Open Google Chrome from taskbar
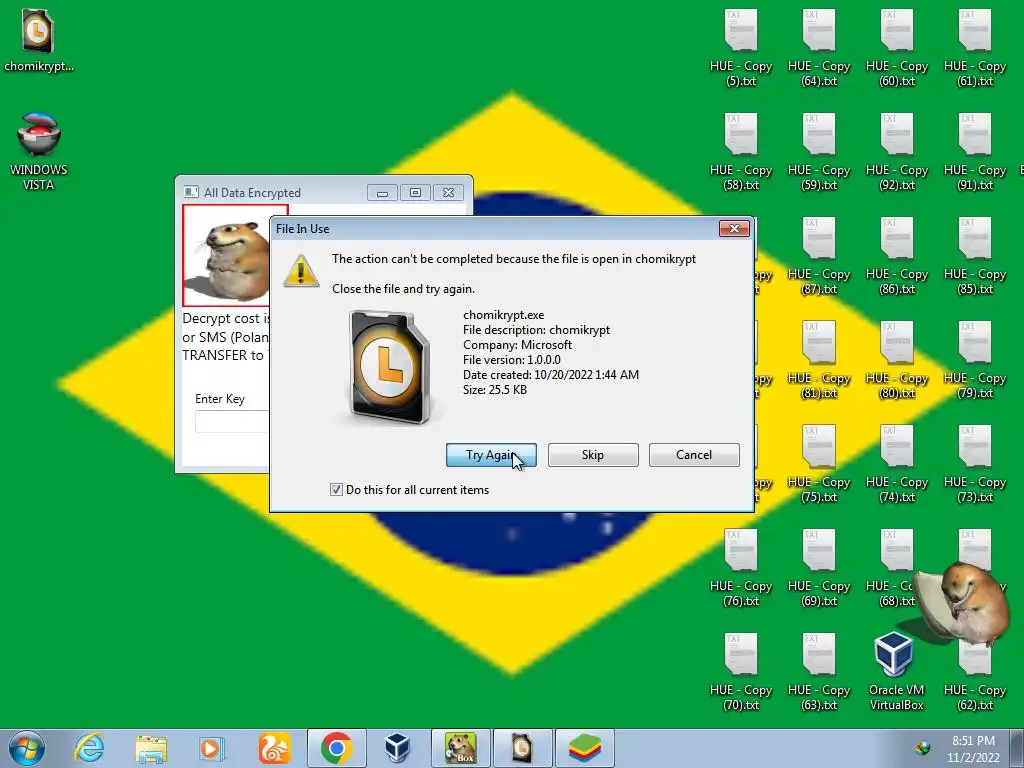 [x=337, y=748]
